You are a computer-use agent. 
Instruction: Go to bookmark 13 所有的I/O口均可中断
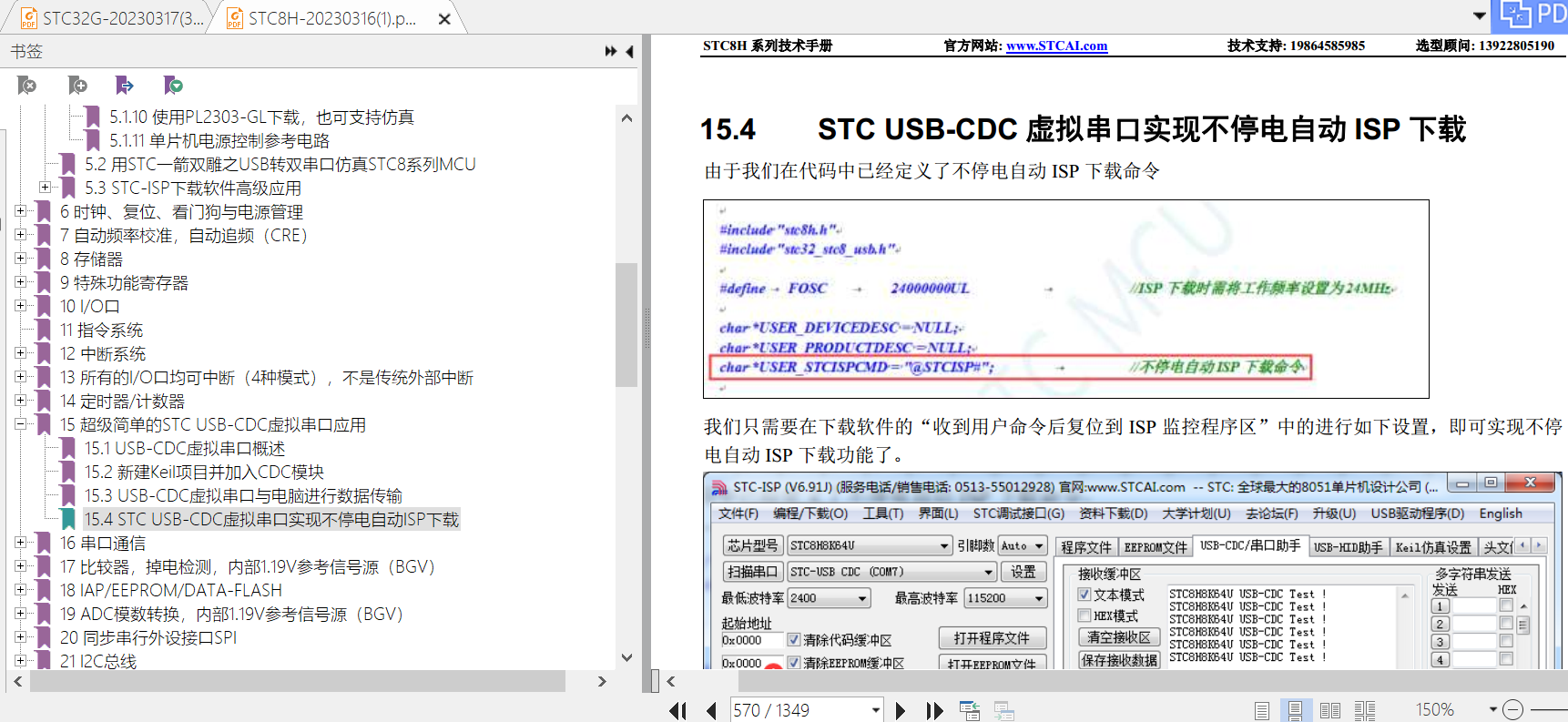(267, 377)
